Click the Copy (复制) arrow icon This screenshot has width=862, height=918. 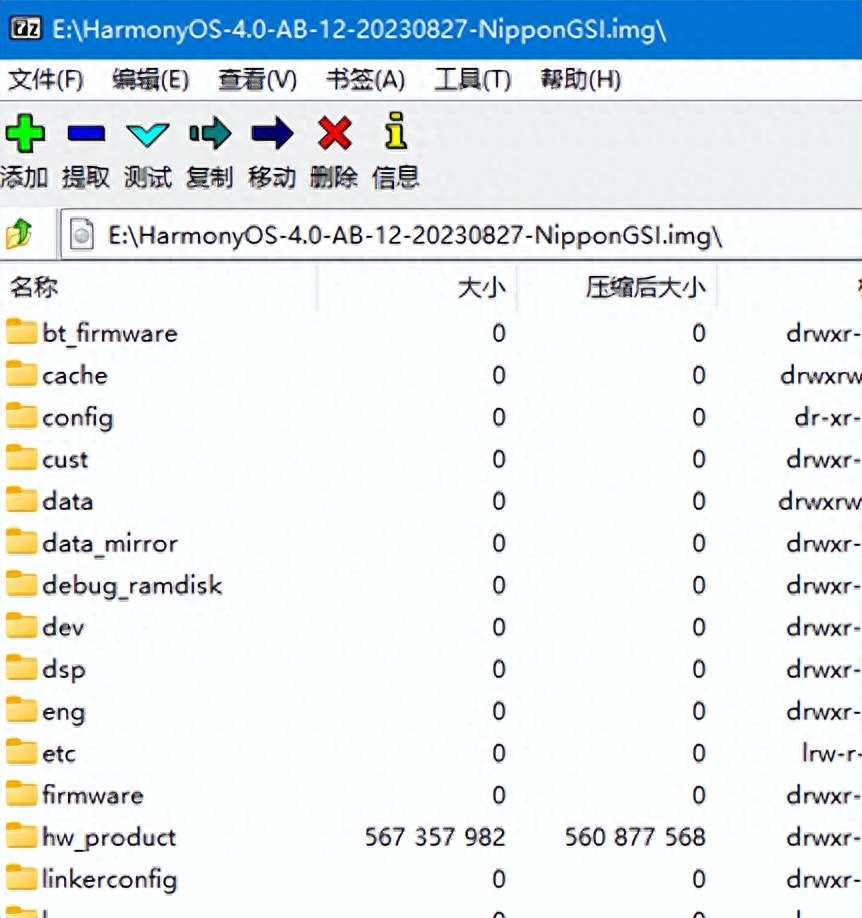210,133
